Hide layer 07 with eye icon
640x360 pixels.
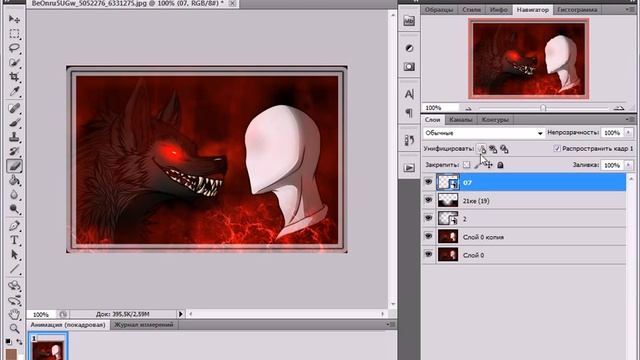[x=429, y=182]
